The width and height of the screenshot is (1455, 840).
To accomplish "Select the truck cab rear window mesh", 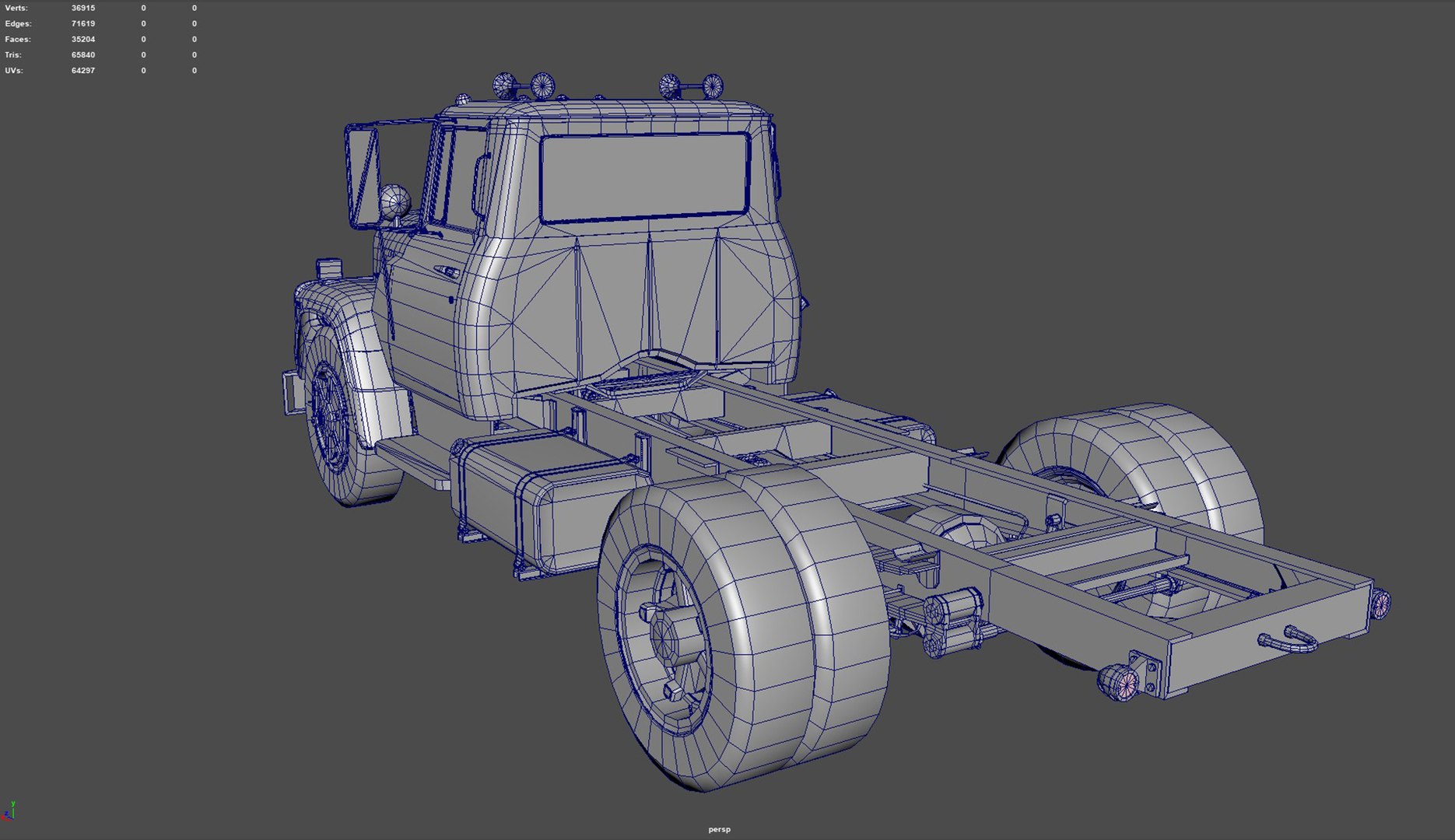I will (x=644, y=177).
